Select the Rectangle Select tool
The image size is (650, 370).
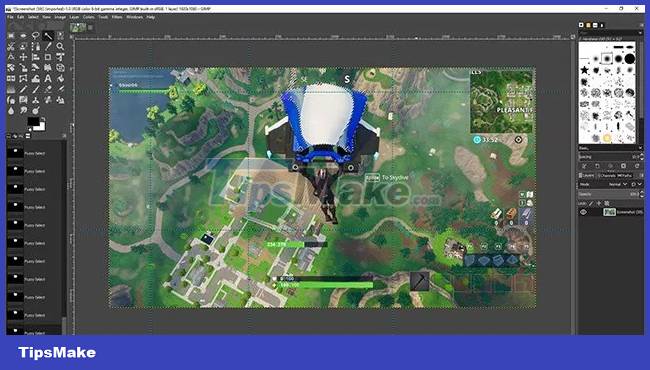(x=11, y=36)
